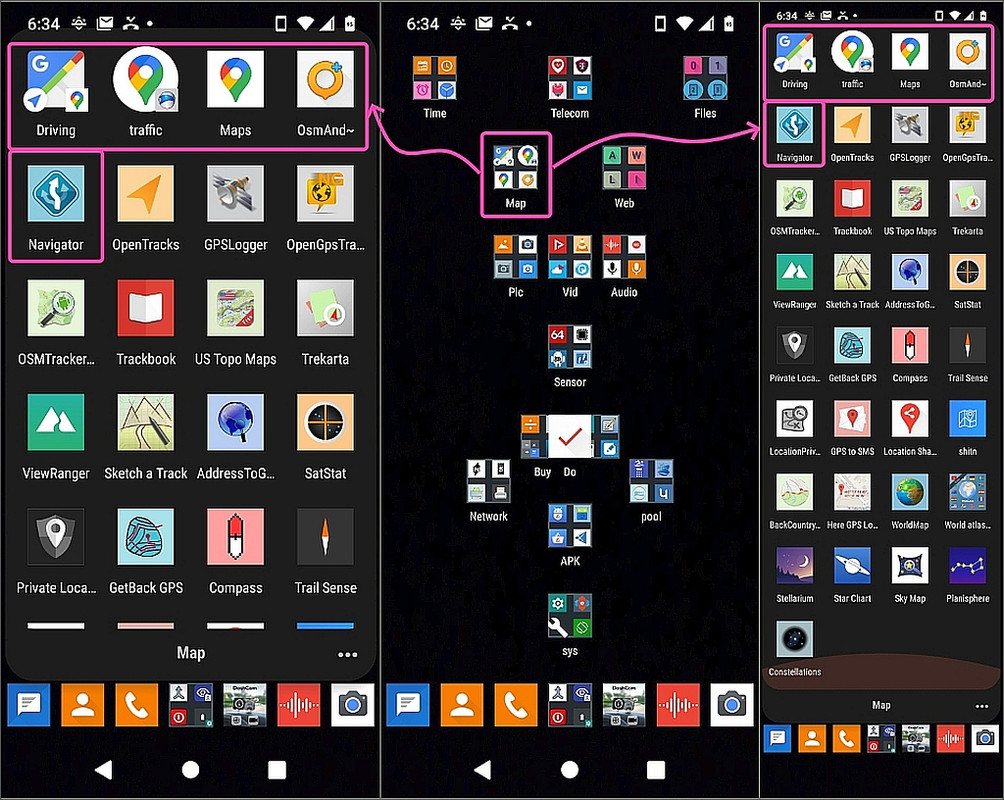Screen dimensions: 1004x800
Task: Launch Sketch a Track in left folder
Action: (145, 423)
